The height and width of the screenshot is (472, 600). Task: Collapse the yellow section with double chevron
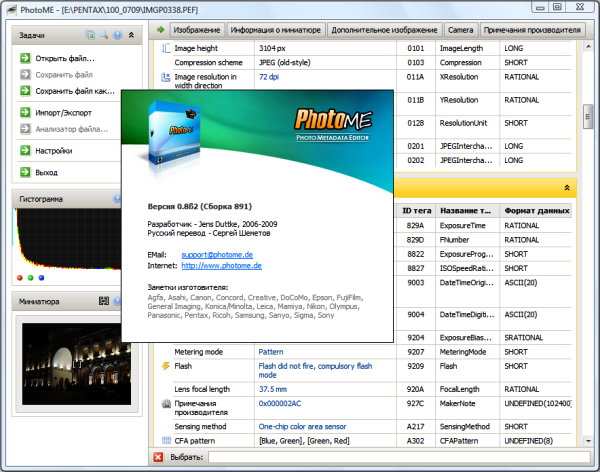[x=567, y=188]
